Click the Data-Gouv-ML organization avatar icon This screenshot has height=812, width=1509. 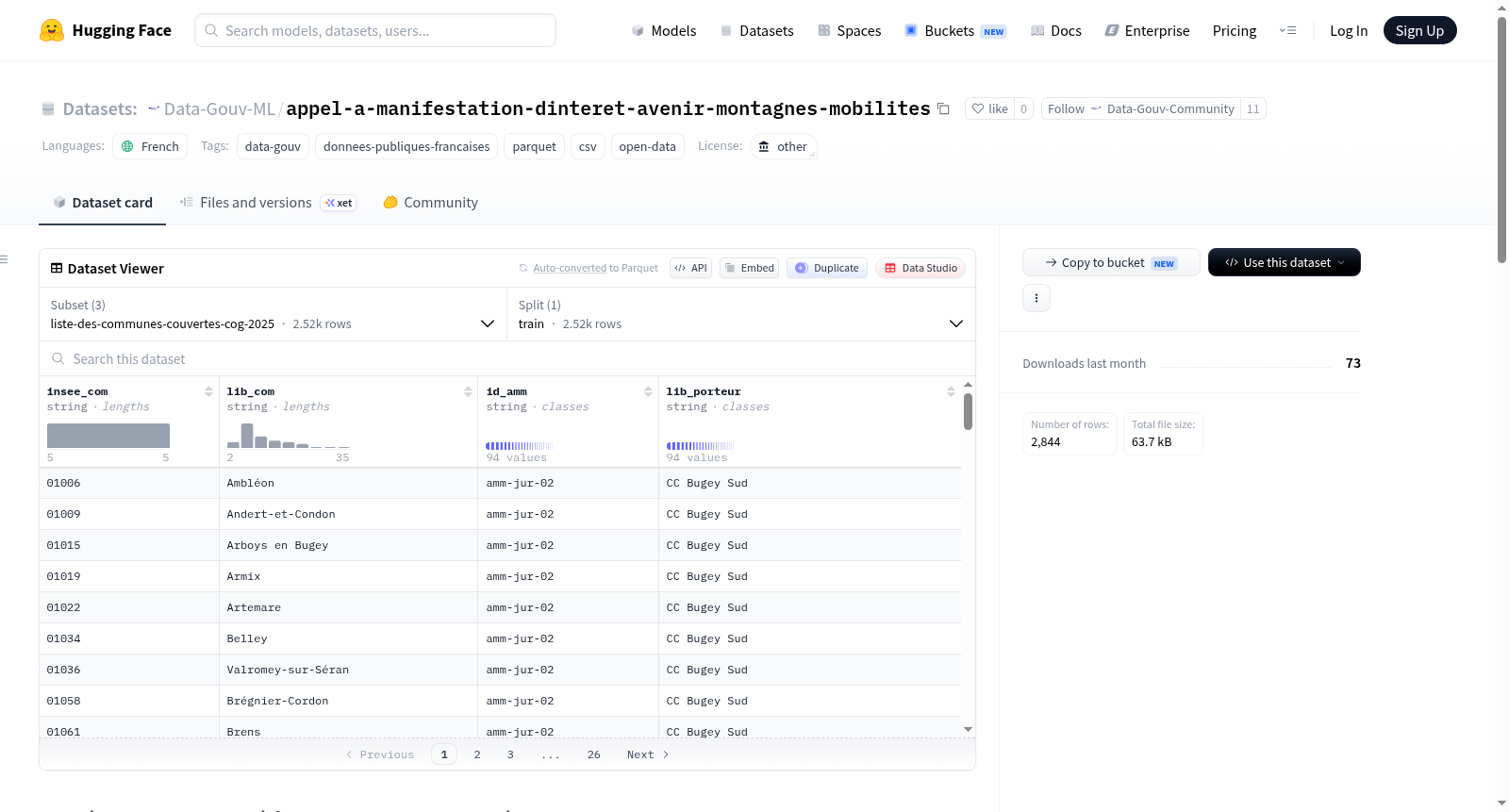(154, 109)
